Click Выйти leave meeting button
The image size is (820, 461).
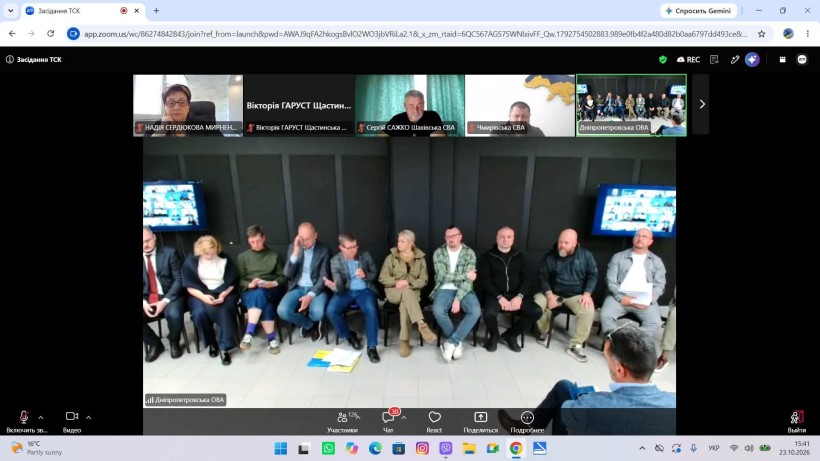(x=796, y=421)
